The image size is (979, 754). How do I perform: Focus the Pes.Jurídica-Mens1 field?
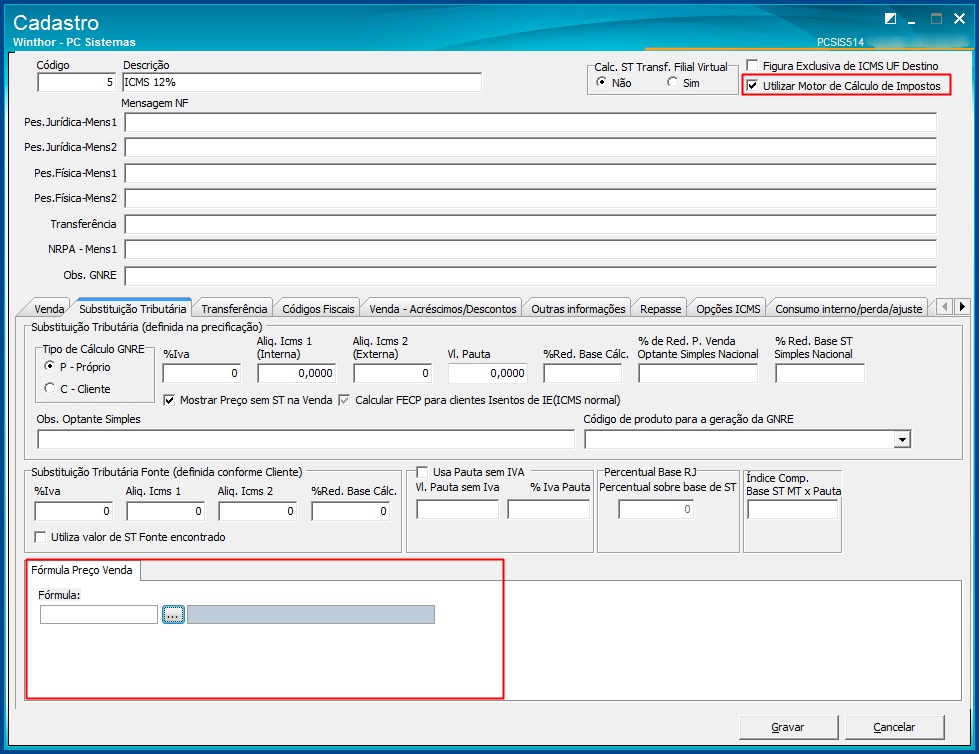click(x=531, y=122)
